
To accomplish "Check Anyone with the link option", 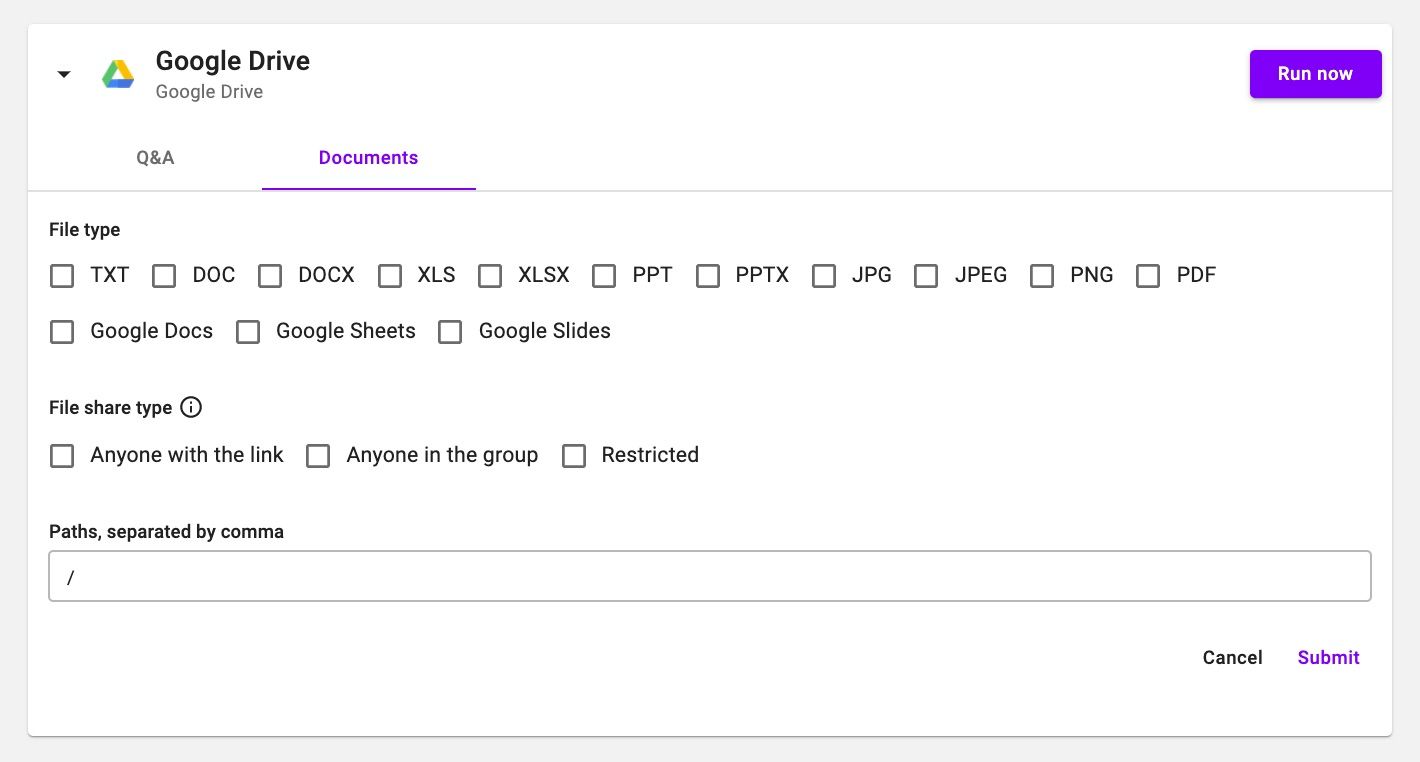I will pyautogui.click(x=62, y=456).
